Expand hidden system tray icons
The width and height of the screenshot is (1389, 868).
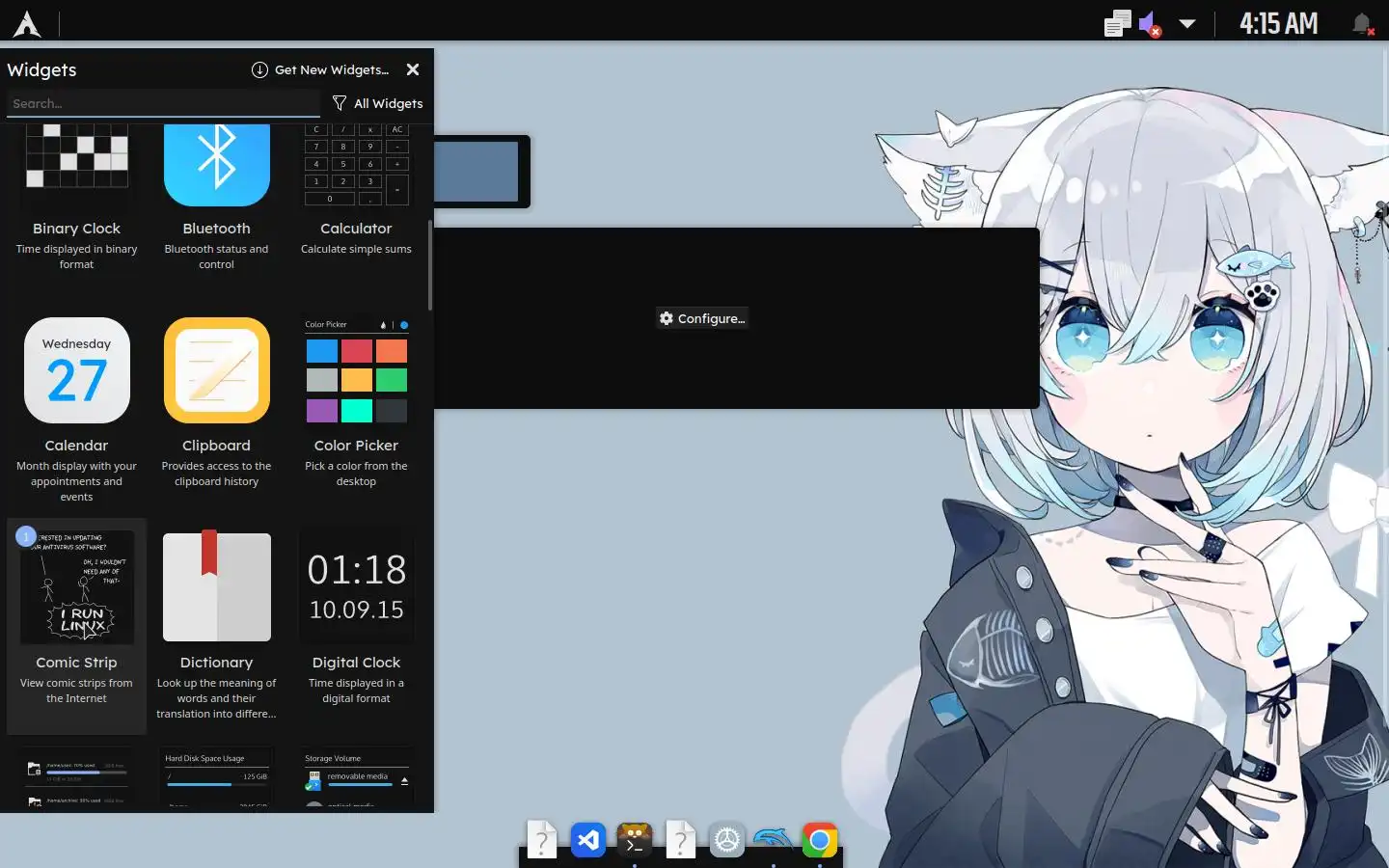(1187, 24)
